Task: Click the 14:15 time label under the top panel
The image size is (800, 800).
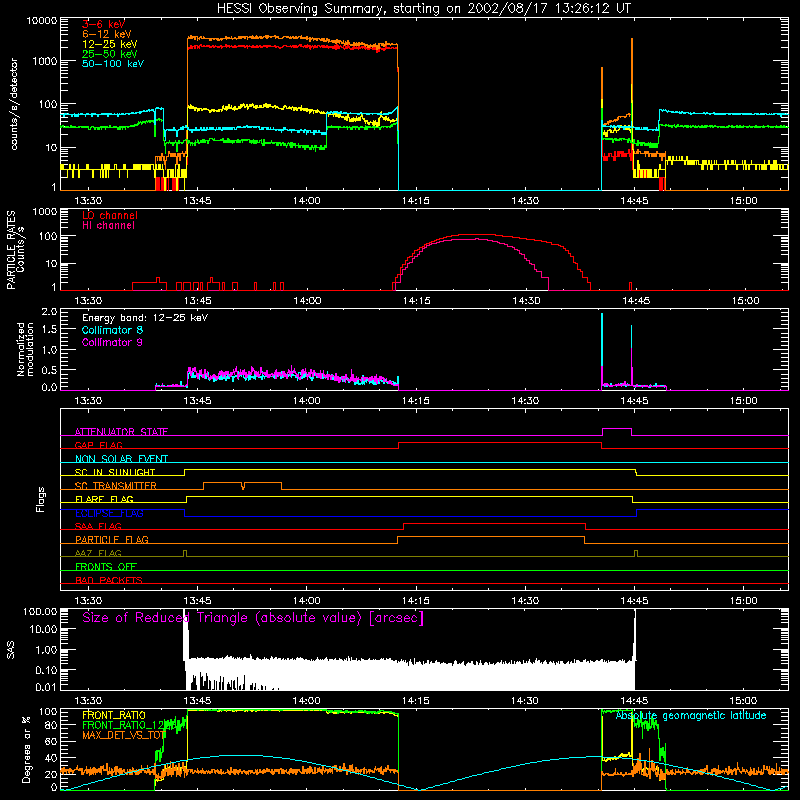Action: pos(415,201)
